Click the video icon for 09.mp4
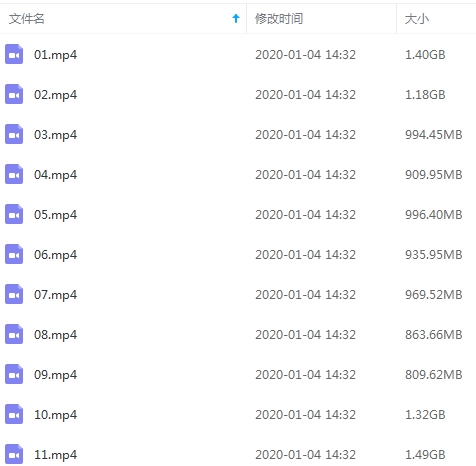 (14, 374)
